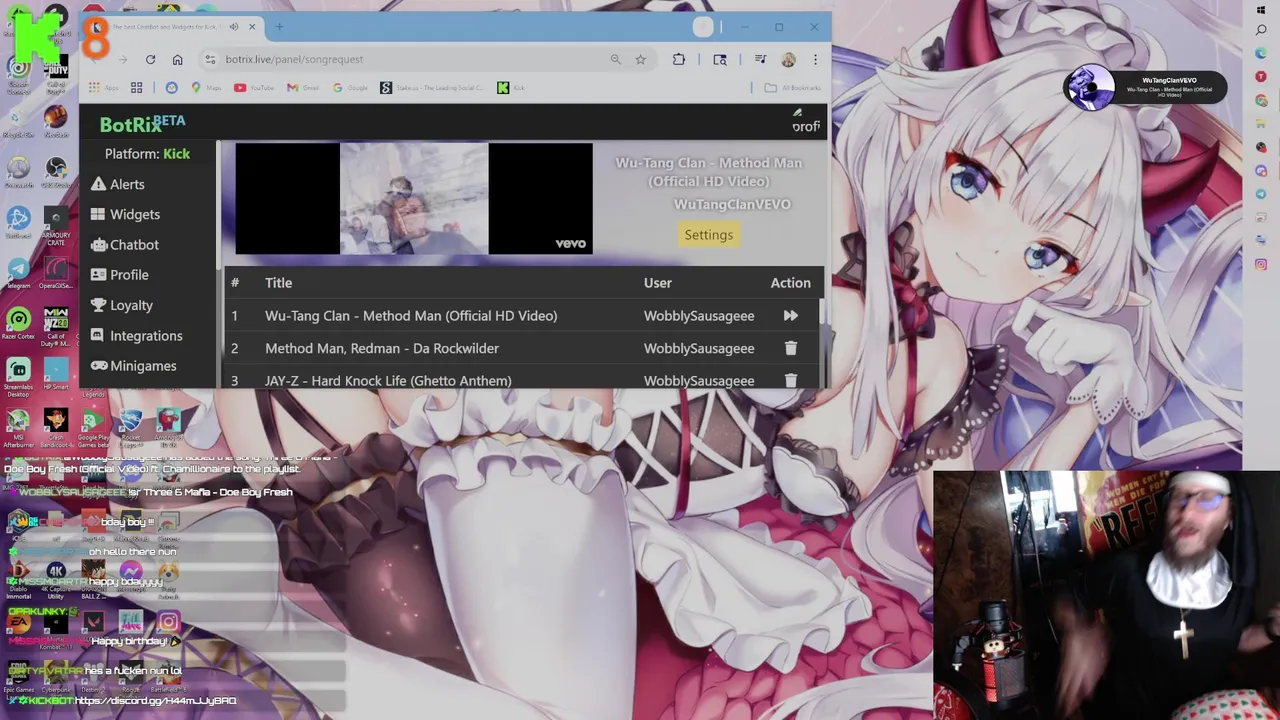Delete Method Man, Redman - Da Rockwilder from queue
Image resolution: width=1280 pixels, height=720 pixels.
click(x=790, y=348)
